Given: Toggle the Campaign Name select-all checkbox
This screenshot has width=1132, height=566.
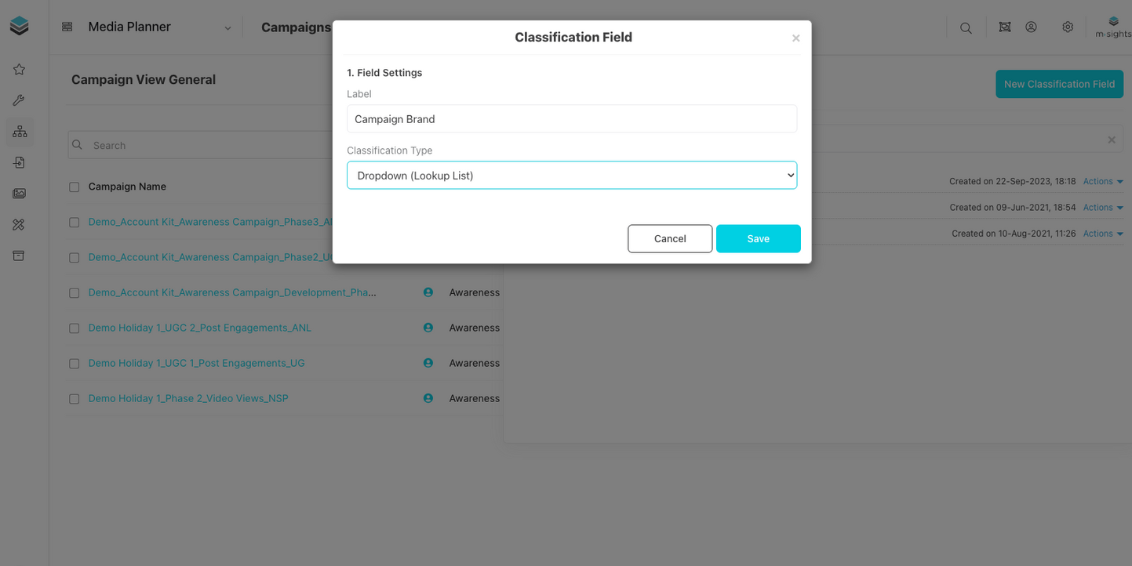Looking at the screenshot, I should pyautogui.click(x=74, y=187).
